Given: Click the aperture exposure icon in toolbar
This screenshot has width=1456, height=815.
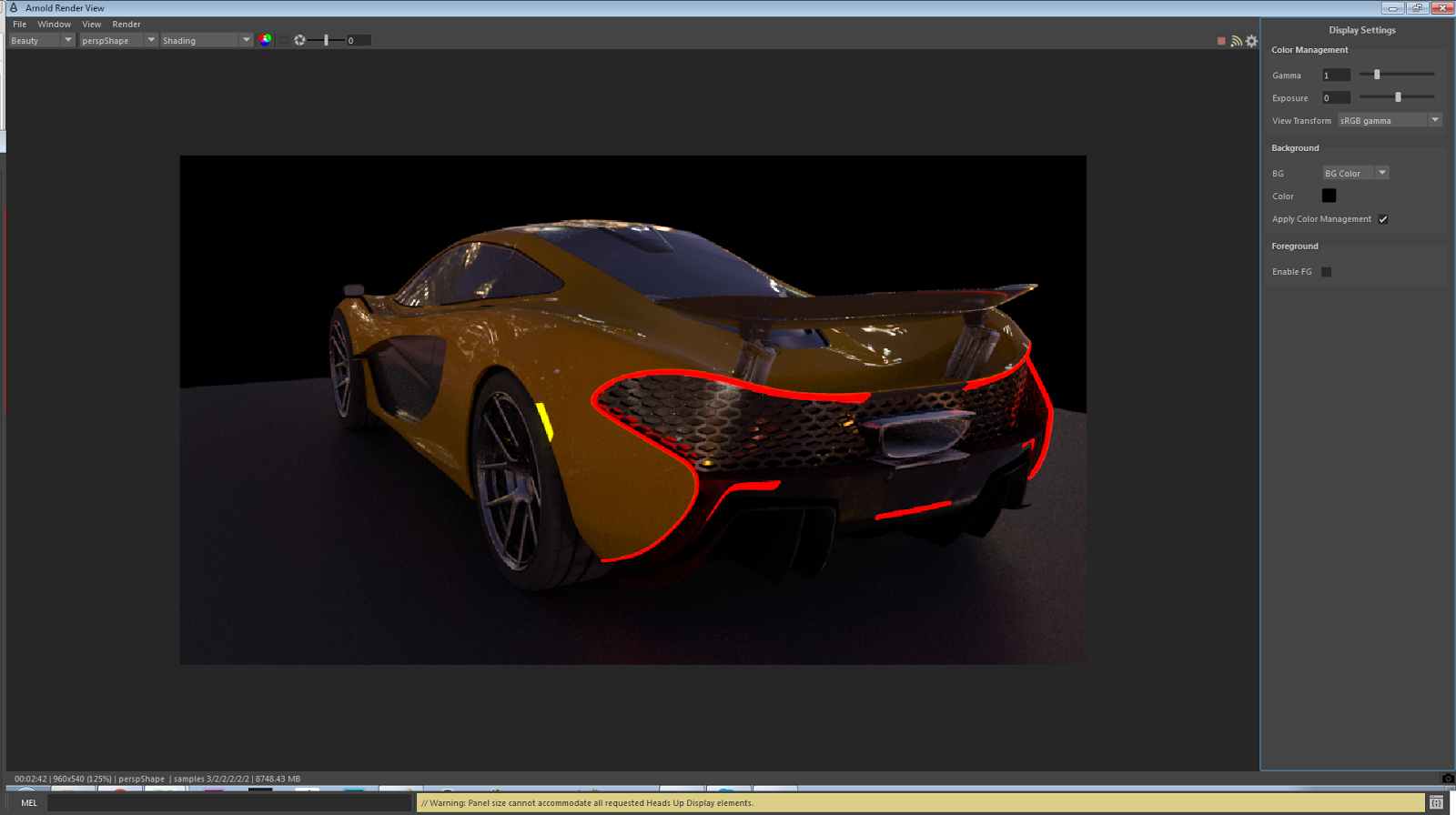Looking at the screenshot, I should click(x=299, y=40).
